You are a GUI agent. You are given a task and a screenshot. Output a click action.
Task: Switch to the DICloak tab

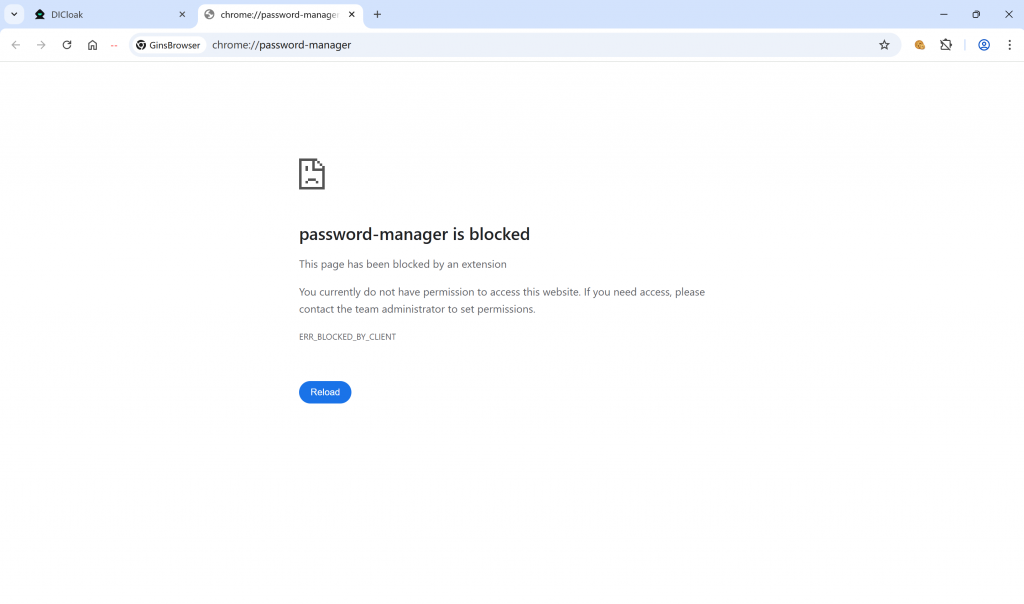tap(105, 15)
